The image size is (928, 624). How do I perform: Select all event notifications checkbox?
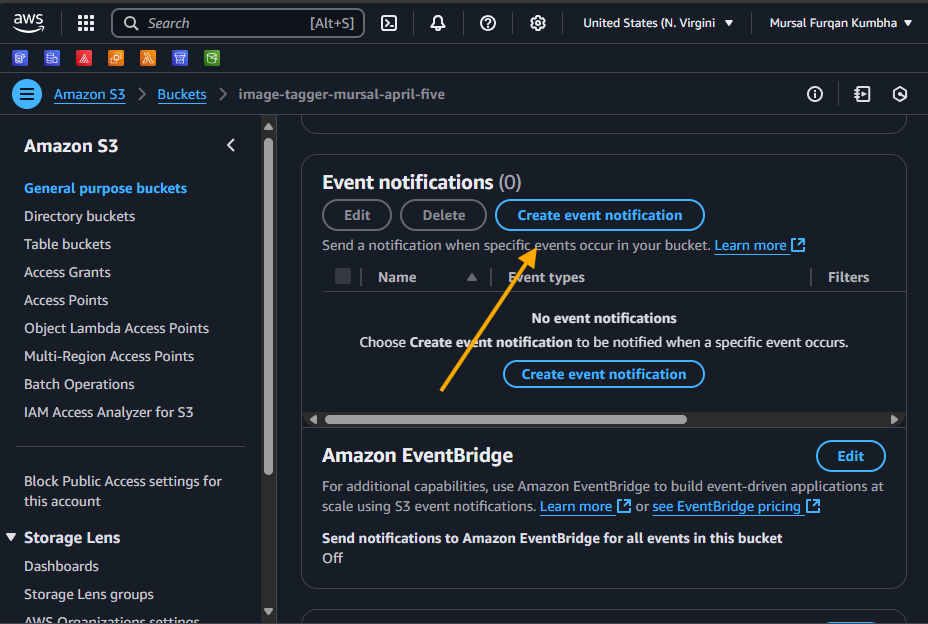(343, 276)
